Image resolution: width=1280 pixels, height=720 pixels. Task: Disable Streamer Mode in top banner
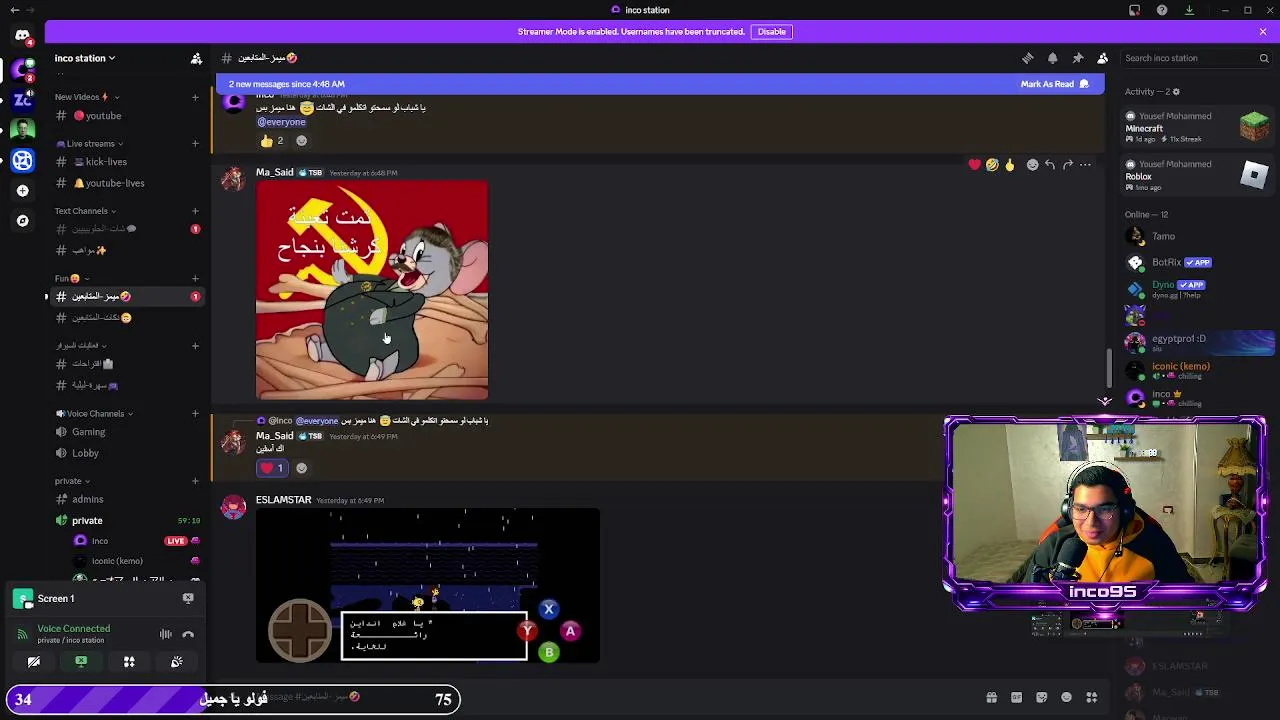point(771,32)
